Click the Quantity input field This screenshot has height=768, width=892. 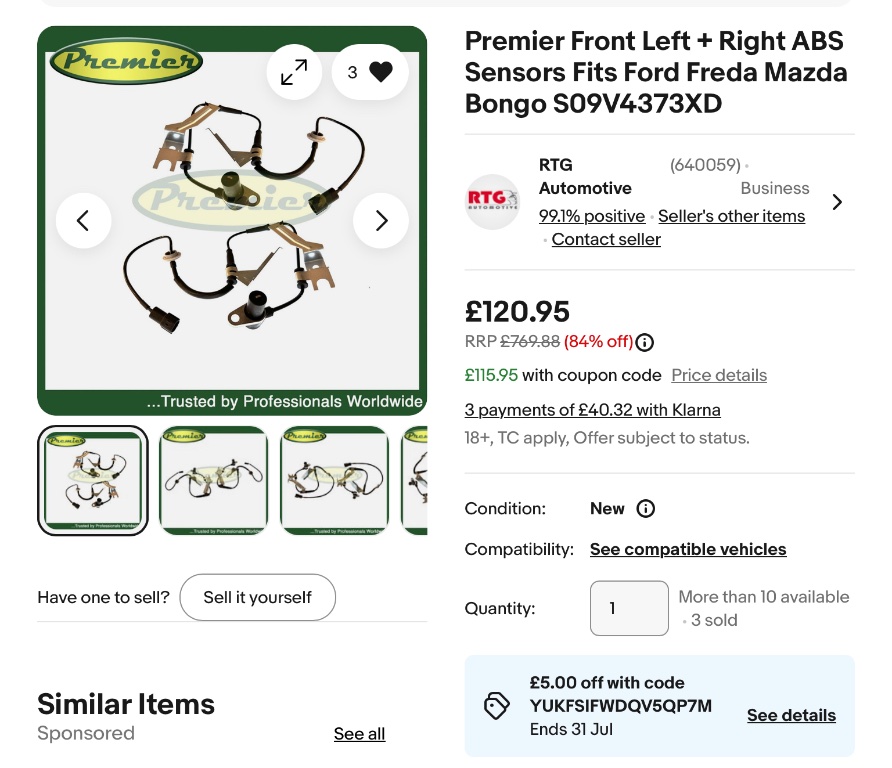pos(629,608)
